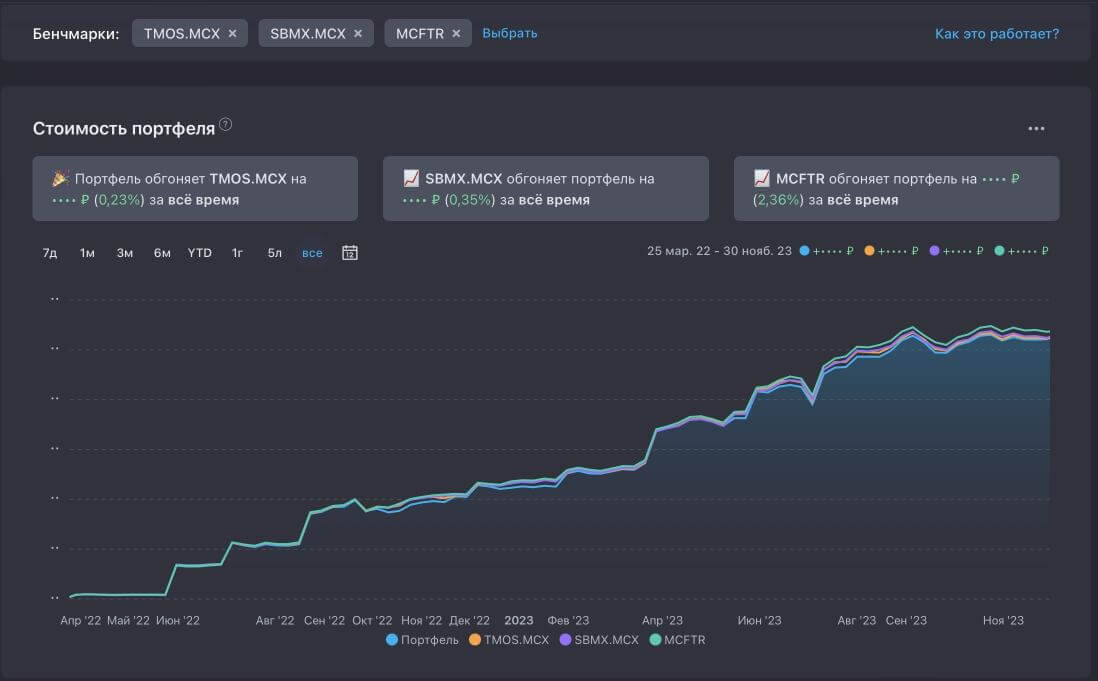Viewport: 1098px width, 681px height.
Task: Remove the TMOS.MCX benchmark chip
Action: pos(232,34)
